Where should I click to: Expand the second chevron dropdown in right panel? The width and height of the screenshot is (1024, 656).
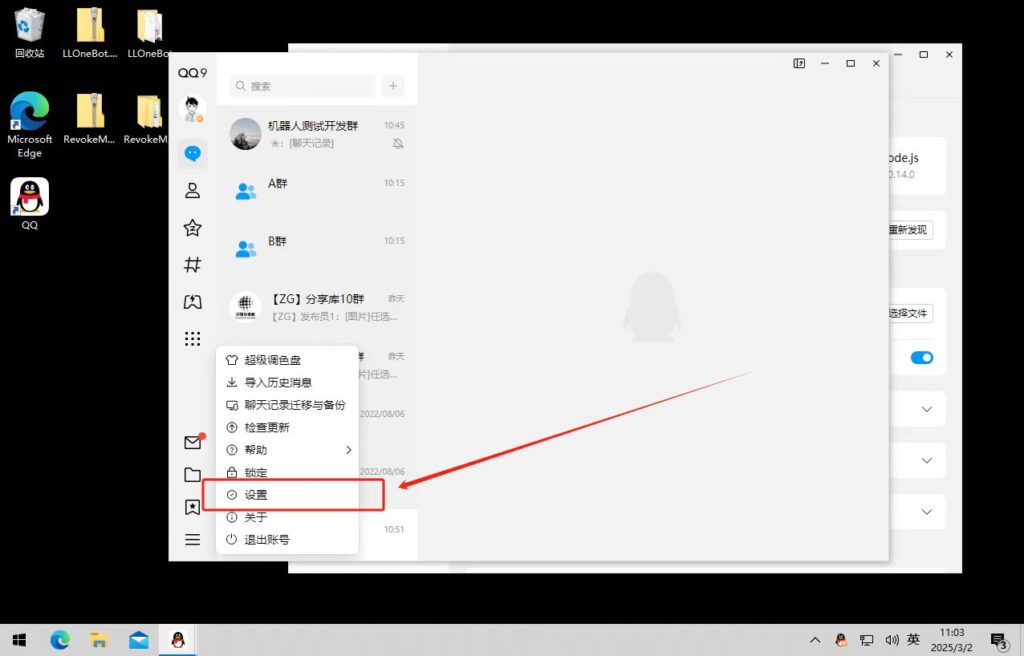pyautogui.click(x=925, y=460)
